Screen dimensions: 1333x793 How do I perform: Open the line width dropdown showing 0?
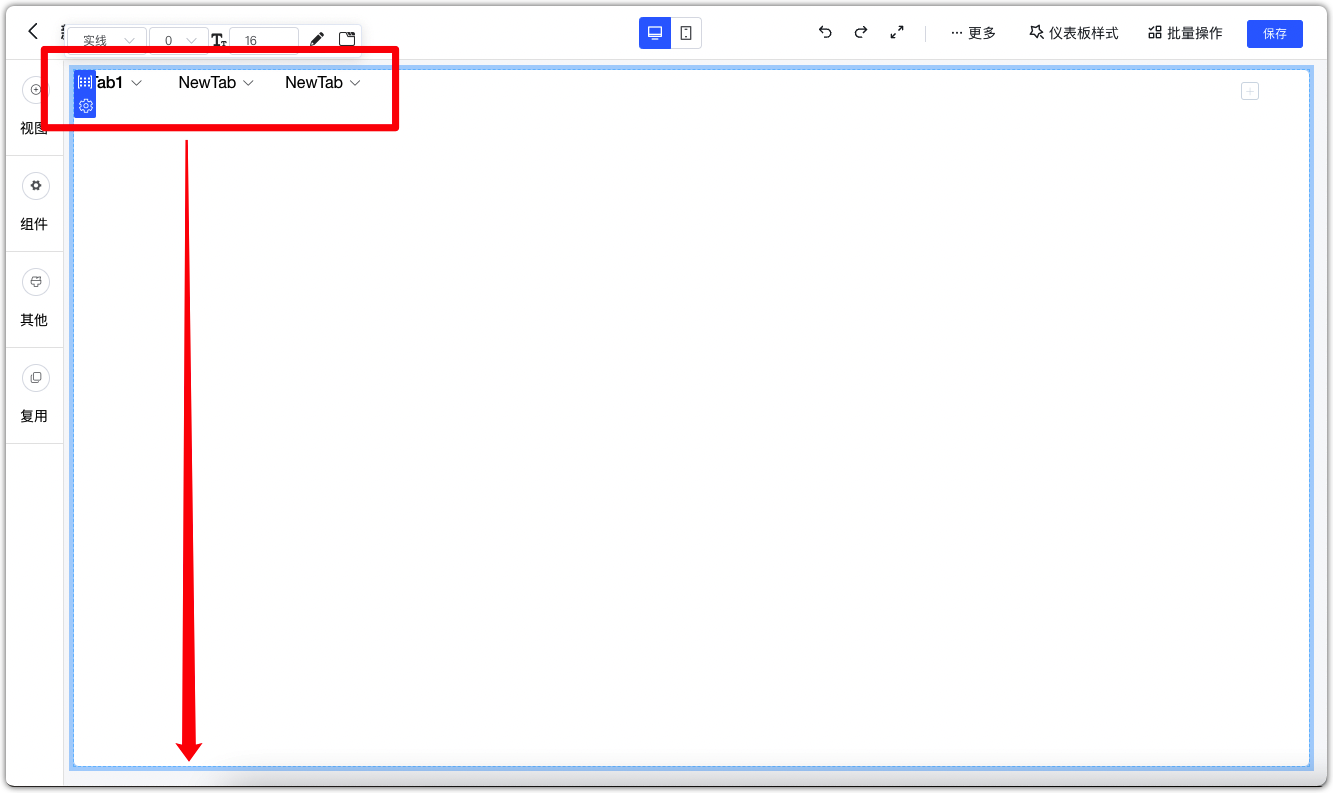tap(179, 40)
